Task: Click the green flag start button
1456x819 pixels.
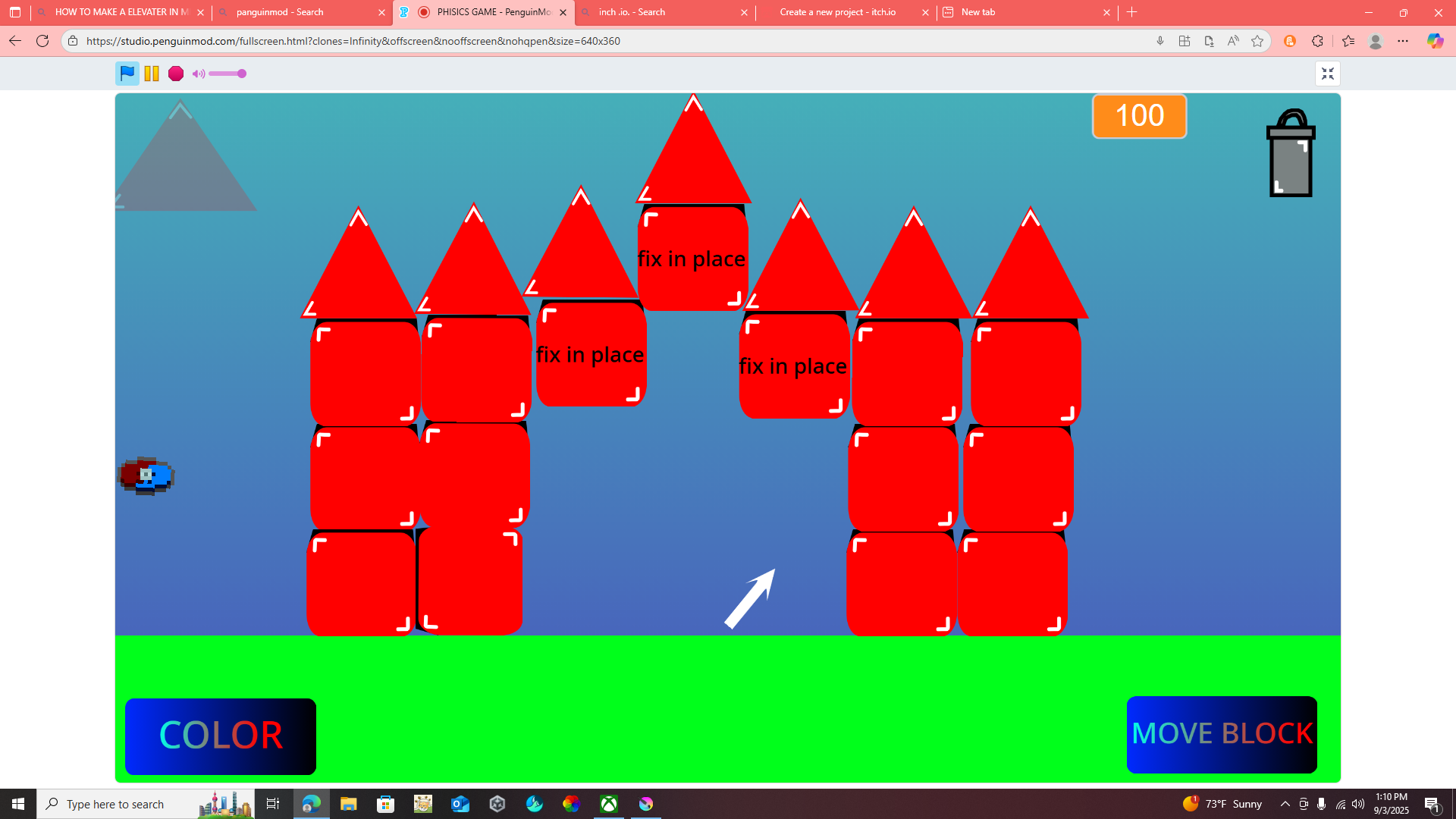Action: click(127, 74)
